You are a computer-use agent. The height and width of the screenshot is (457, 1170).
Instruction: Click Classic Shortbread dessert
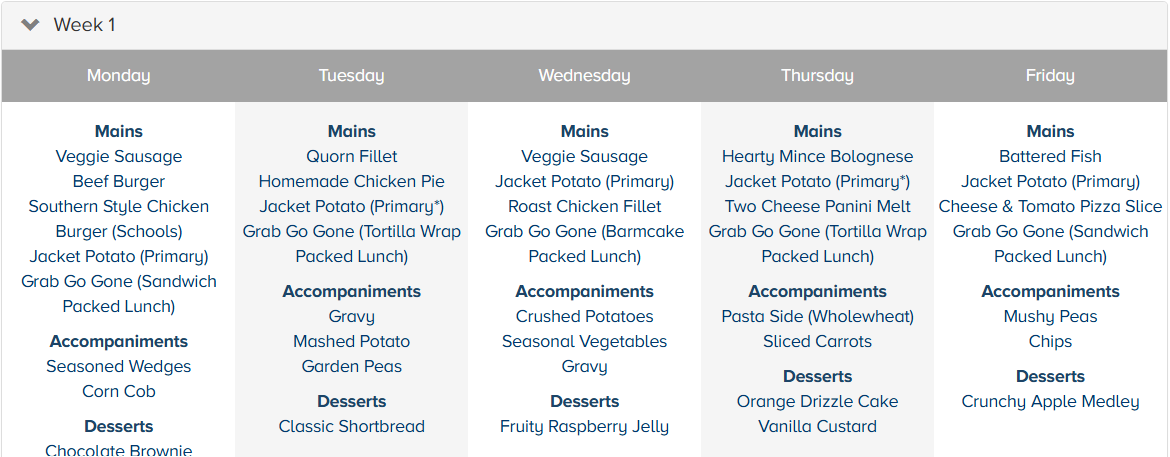[352, 427]
